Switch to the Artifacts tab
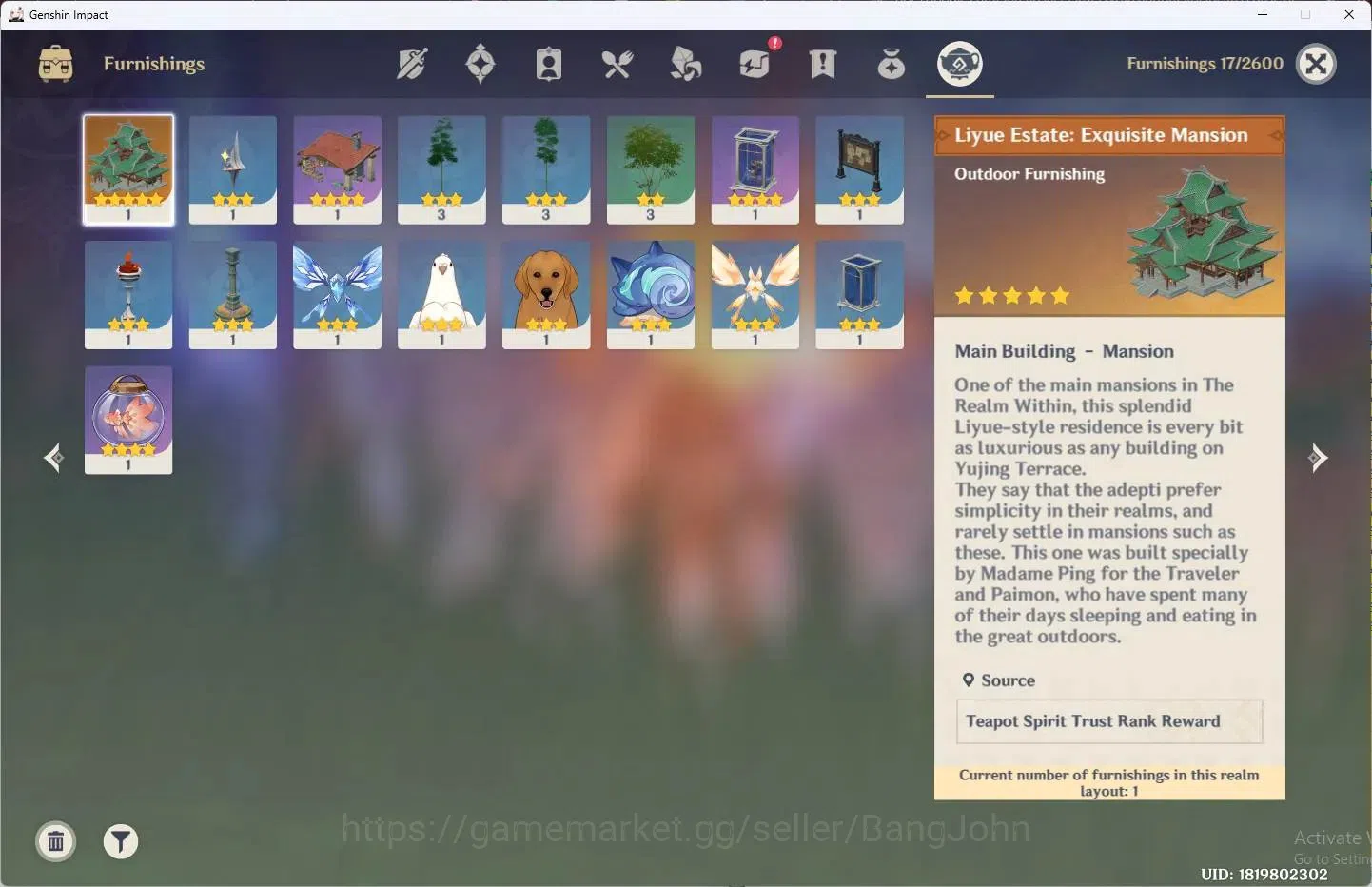This screenshot has height=887, width=1372. pos(480,64)
